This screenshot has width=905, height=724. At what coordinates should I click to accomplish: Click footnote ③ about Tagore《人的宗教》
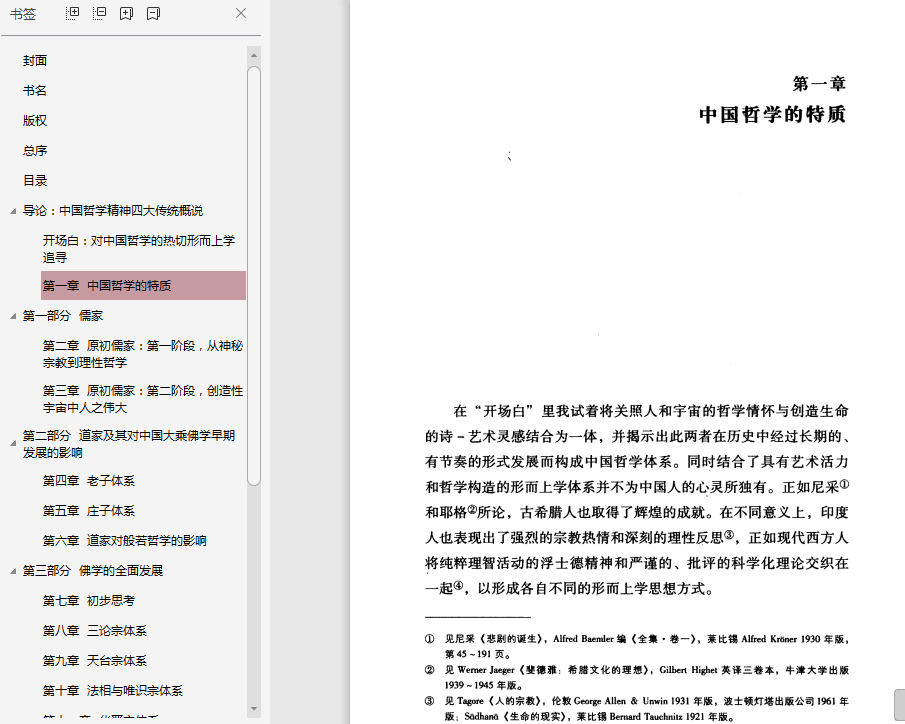[637, 708]
